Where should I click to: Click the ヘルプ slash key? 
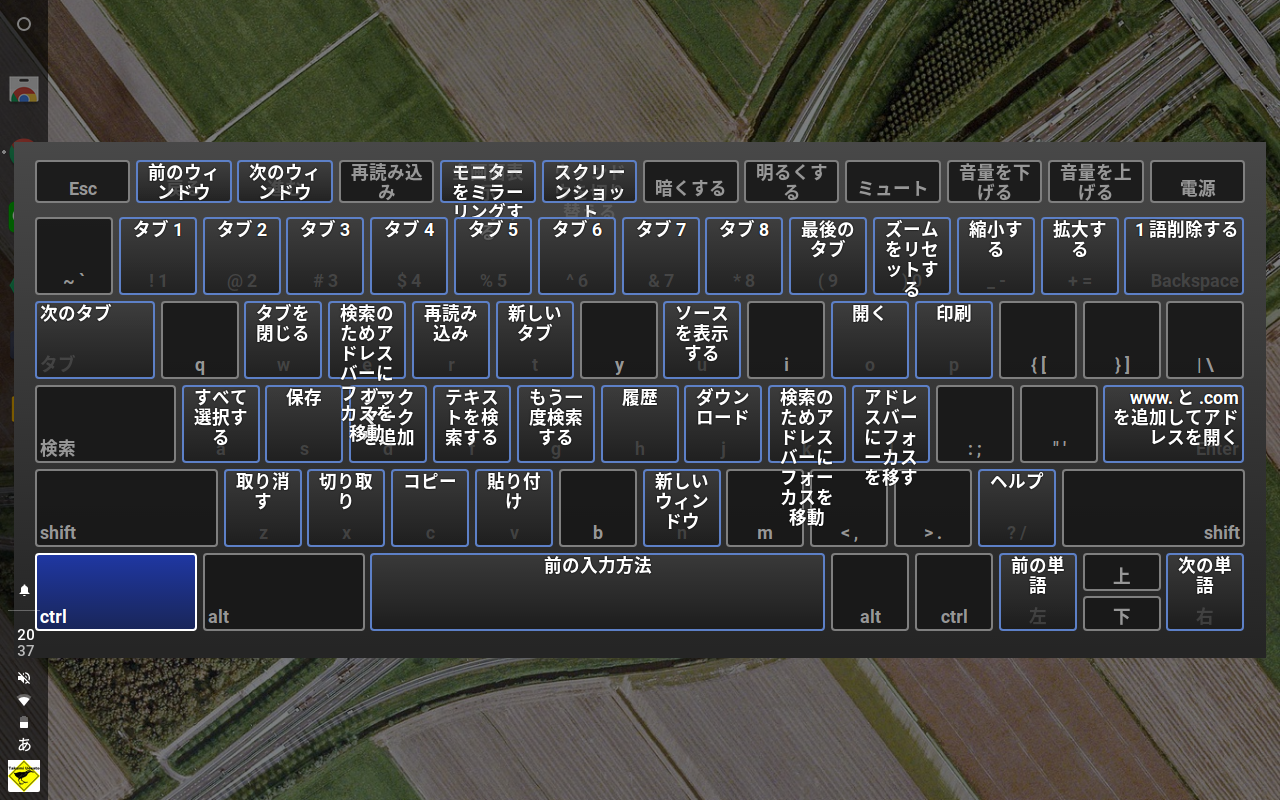(x=1017, y=508)
